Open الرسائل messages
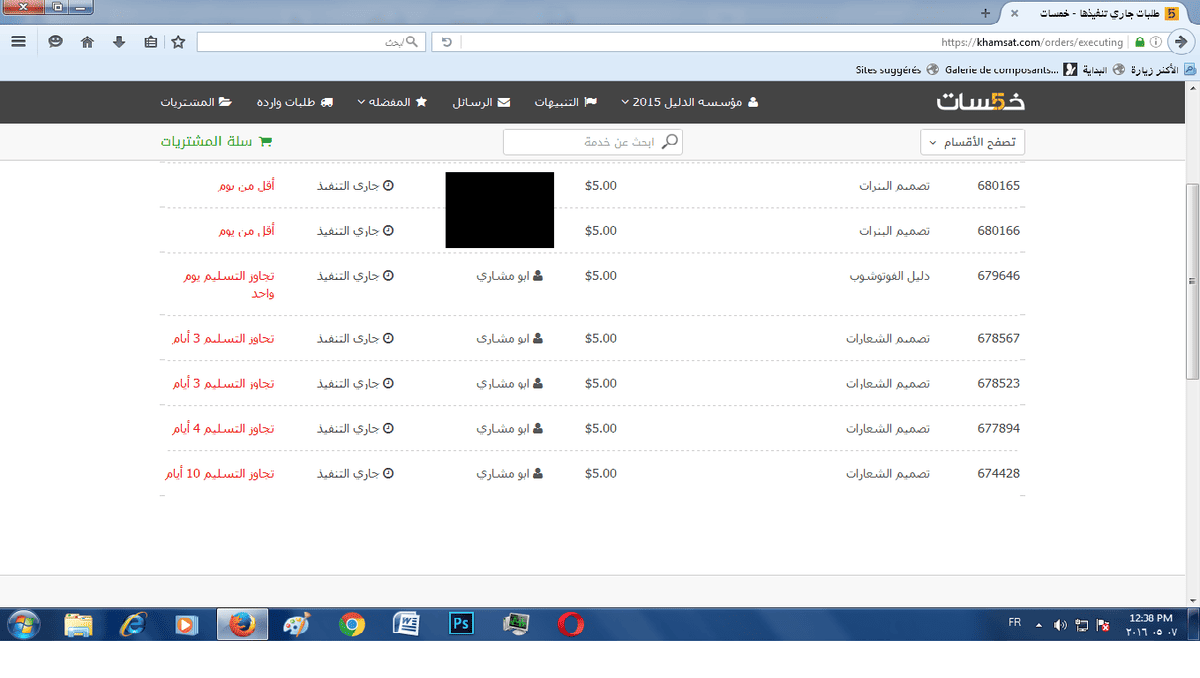Image resolution: width=1200 pixels, height=678 pixels. click(x=481, y=102)
